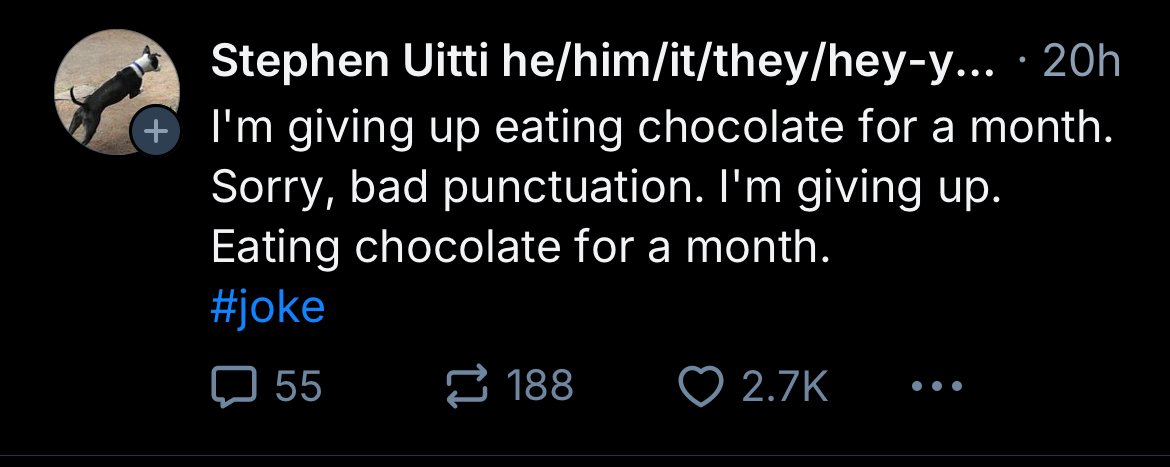
Task: Click the first line about giving up chocolate
Action: click(661, 129)
